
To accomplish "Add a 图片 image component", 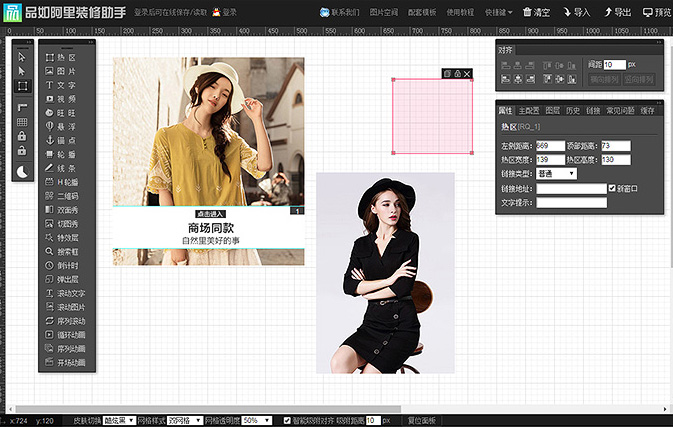I will pyautogui.click(x=61, y=71).
